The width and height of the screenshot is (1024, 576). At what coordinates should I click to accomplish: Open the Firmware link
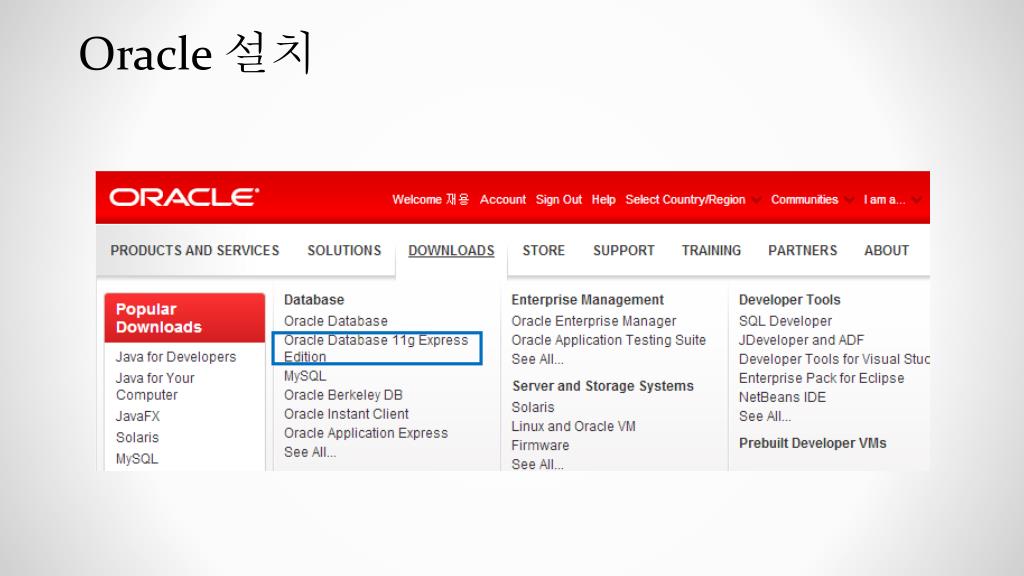[540, 445]
